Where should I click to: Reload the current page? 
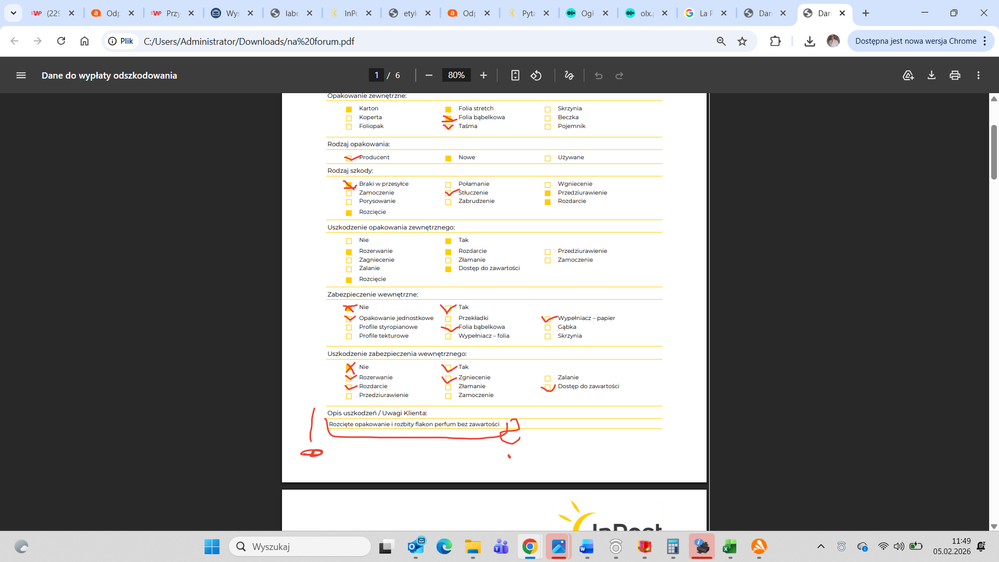click(61, 41)
